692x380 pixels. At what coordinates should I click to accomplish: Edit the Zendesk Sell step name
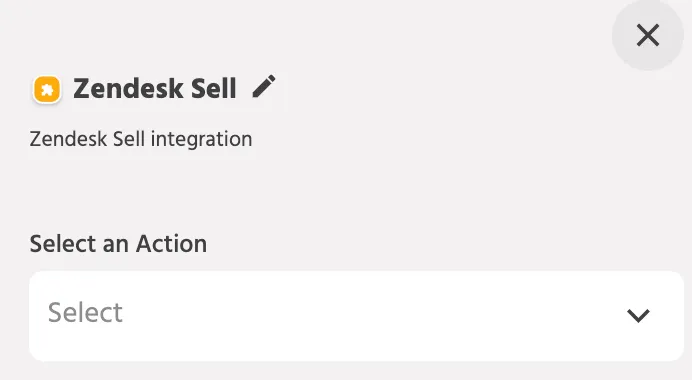264,87
